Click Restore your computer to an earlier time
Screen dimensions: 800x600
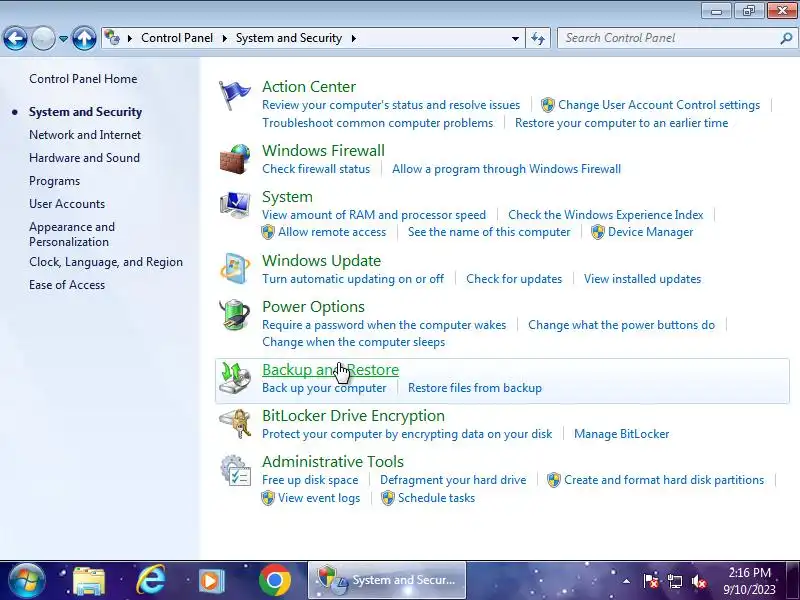(621, 123)
